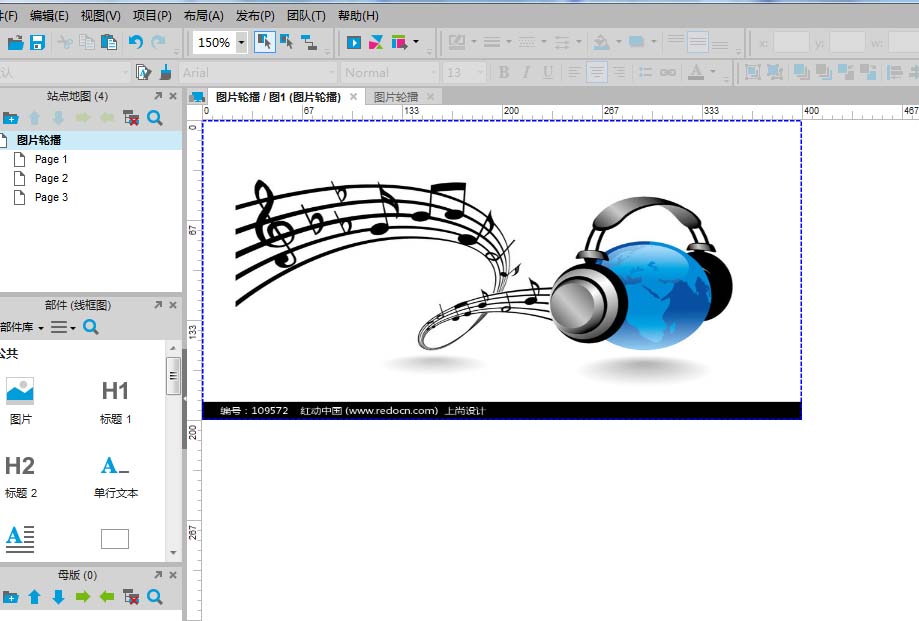Screen dimensions: 919x621
Task: Click the Cut scissors icon
Action: 65,42
